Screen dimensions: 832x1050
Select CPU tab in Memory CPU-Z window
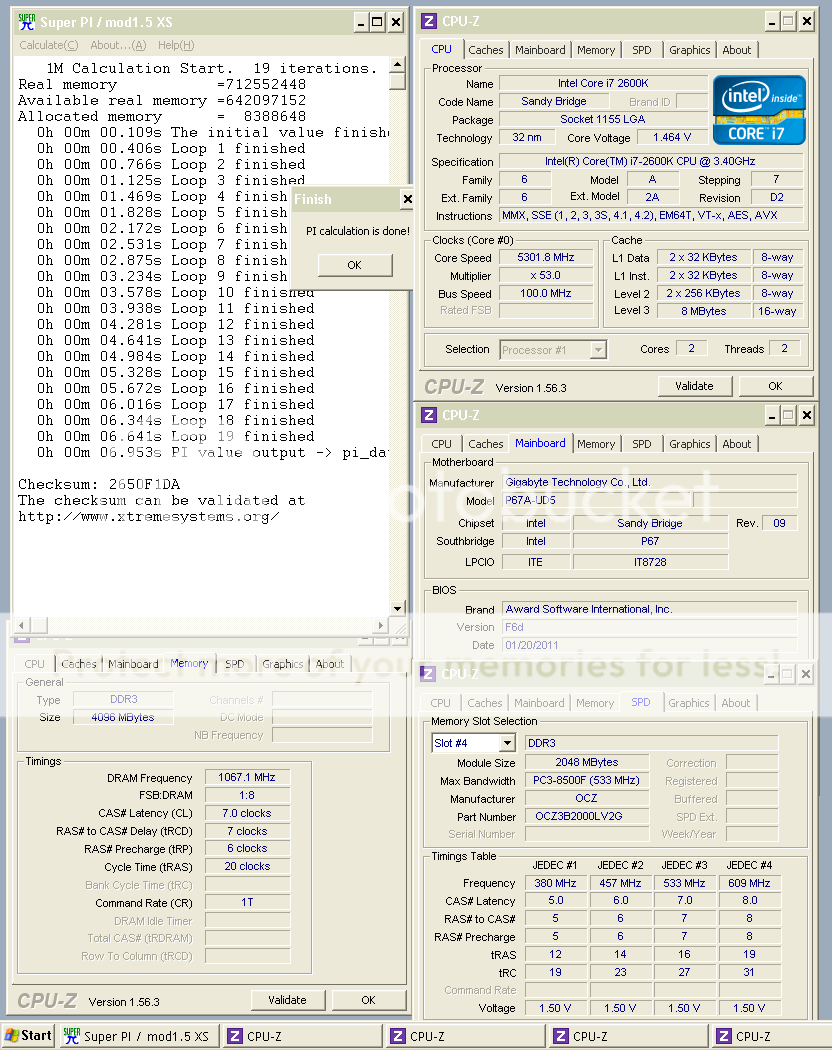point(34,664)
